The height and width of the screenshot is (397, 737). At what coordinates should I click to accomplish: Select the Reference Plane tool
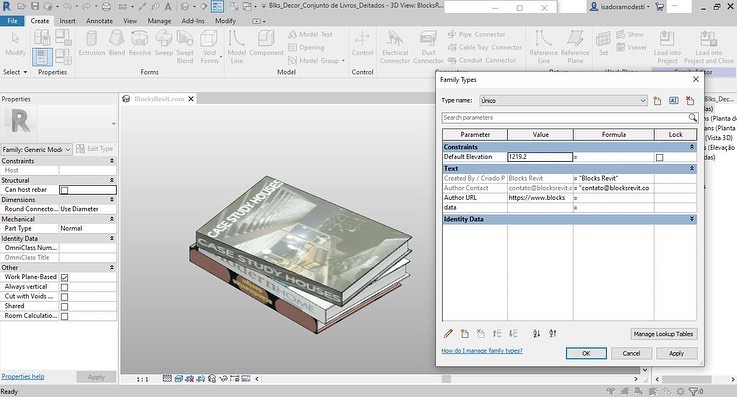tap(575, 47)
